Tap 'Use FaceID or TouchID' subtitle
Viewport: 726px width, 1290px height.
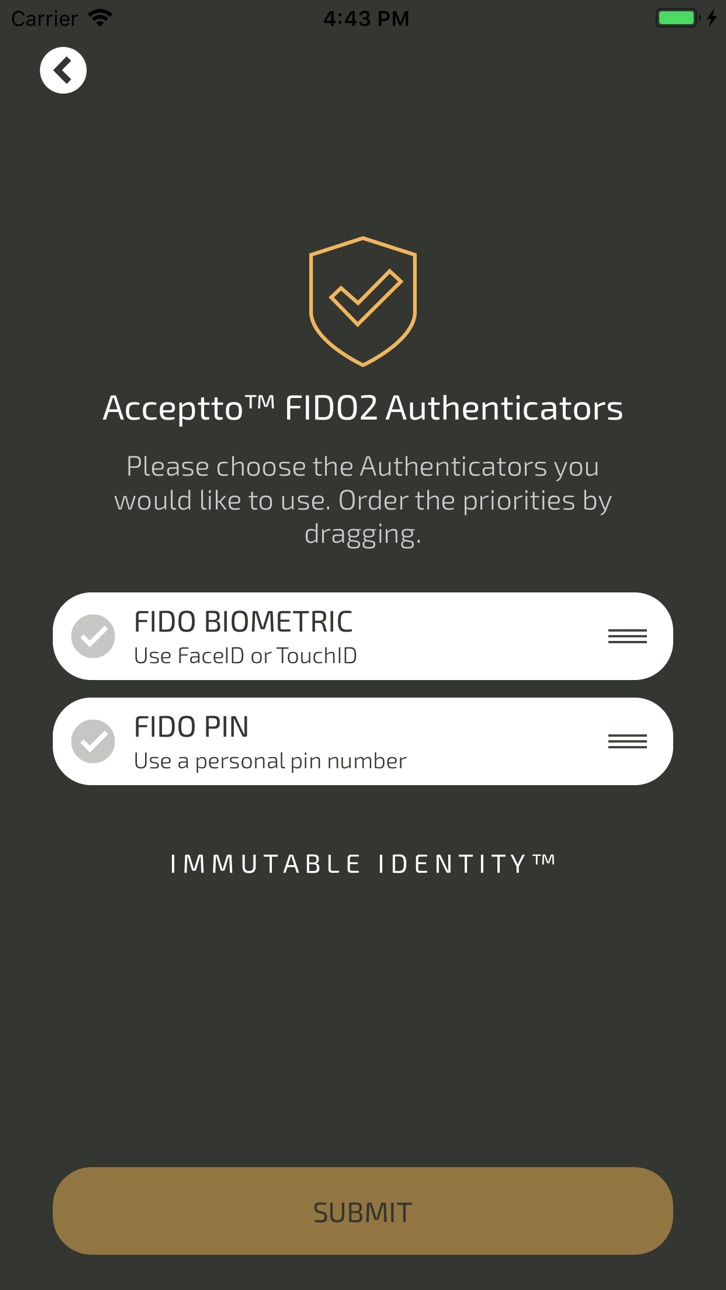(x=245, y=656)
